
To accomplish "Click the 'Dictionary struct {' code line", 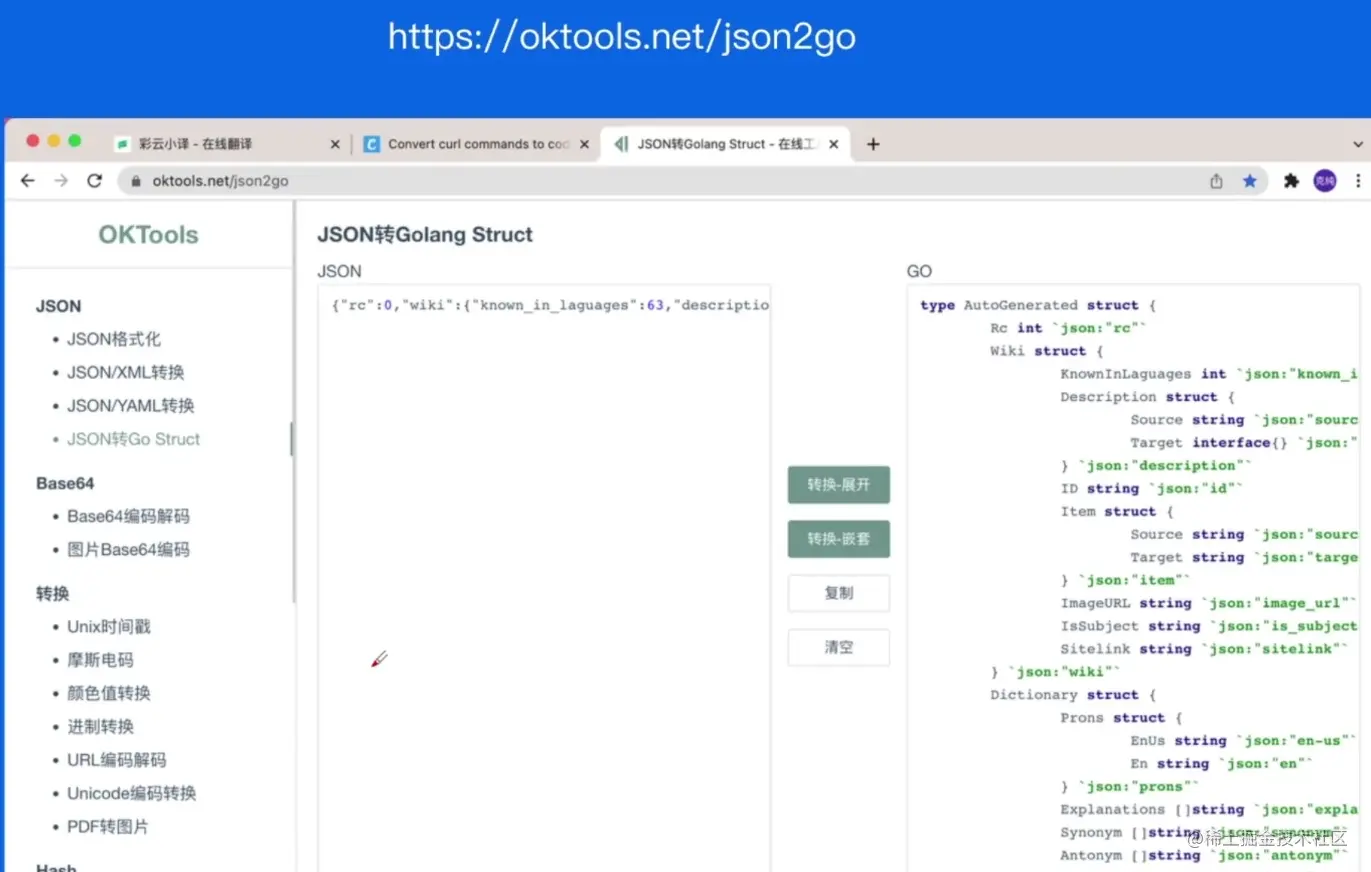I will point(1072,695).
